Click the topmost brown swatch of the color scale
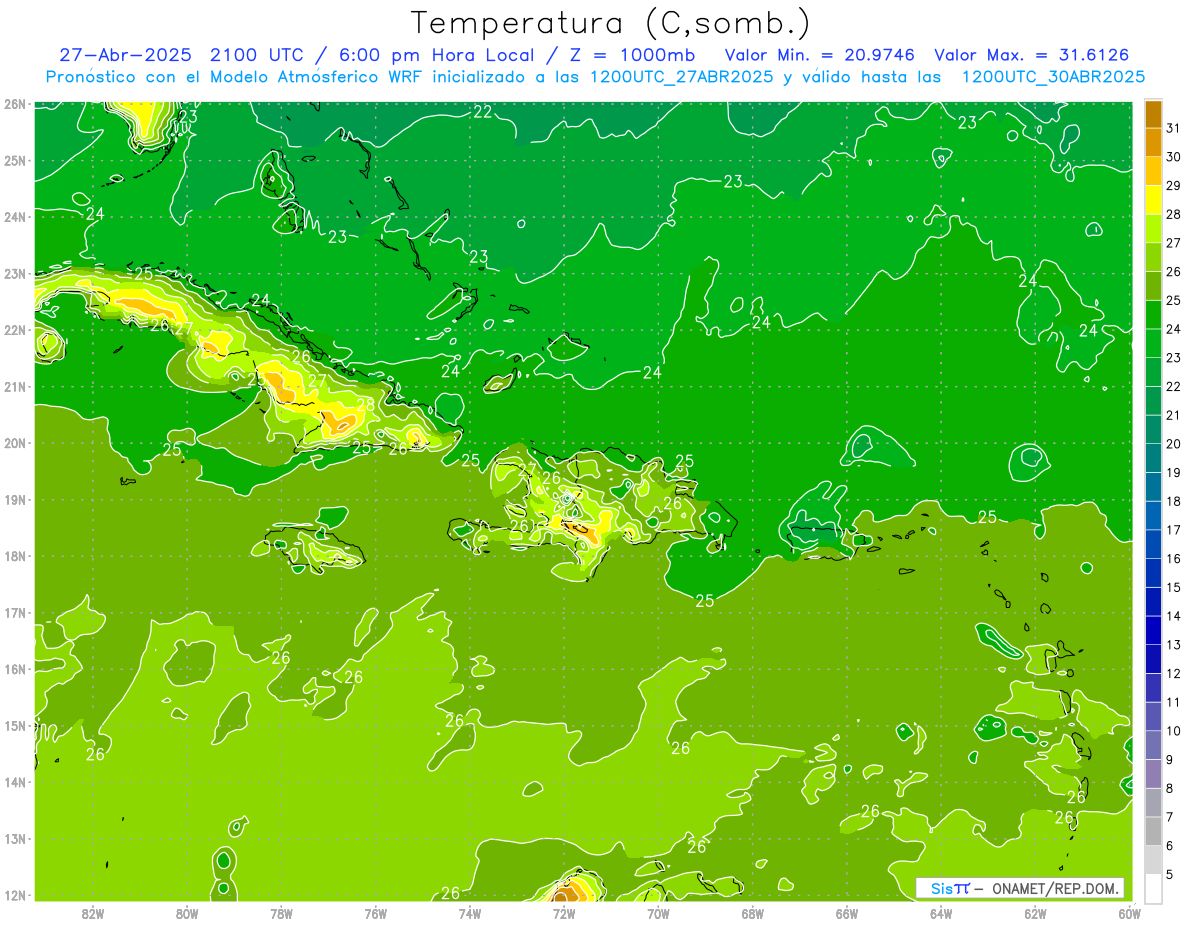This screenshot has width=1200, height=927. pos(1153,114)
